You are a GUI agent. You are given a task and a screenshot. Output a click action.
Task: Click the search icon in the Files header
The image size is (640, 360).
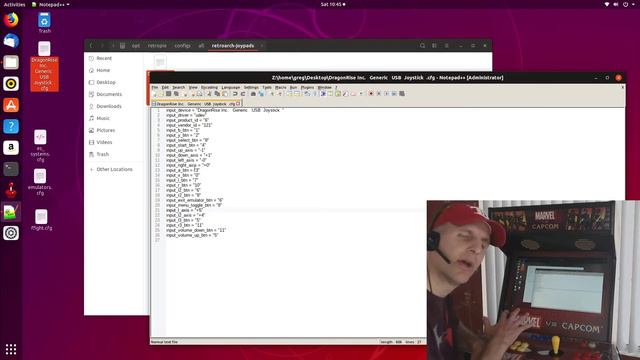tap(422, 46)
